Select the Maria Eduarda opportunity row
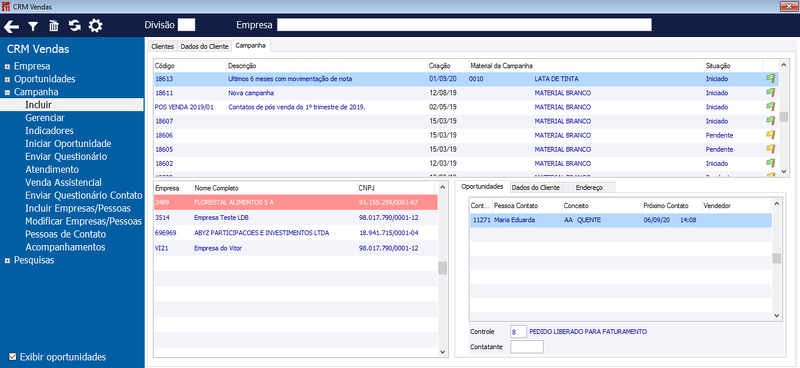 coord(620,220)
